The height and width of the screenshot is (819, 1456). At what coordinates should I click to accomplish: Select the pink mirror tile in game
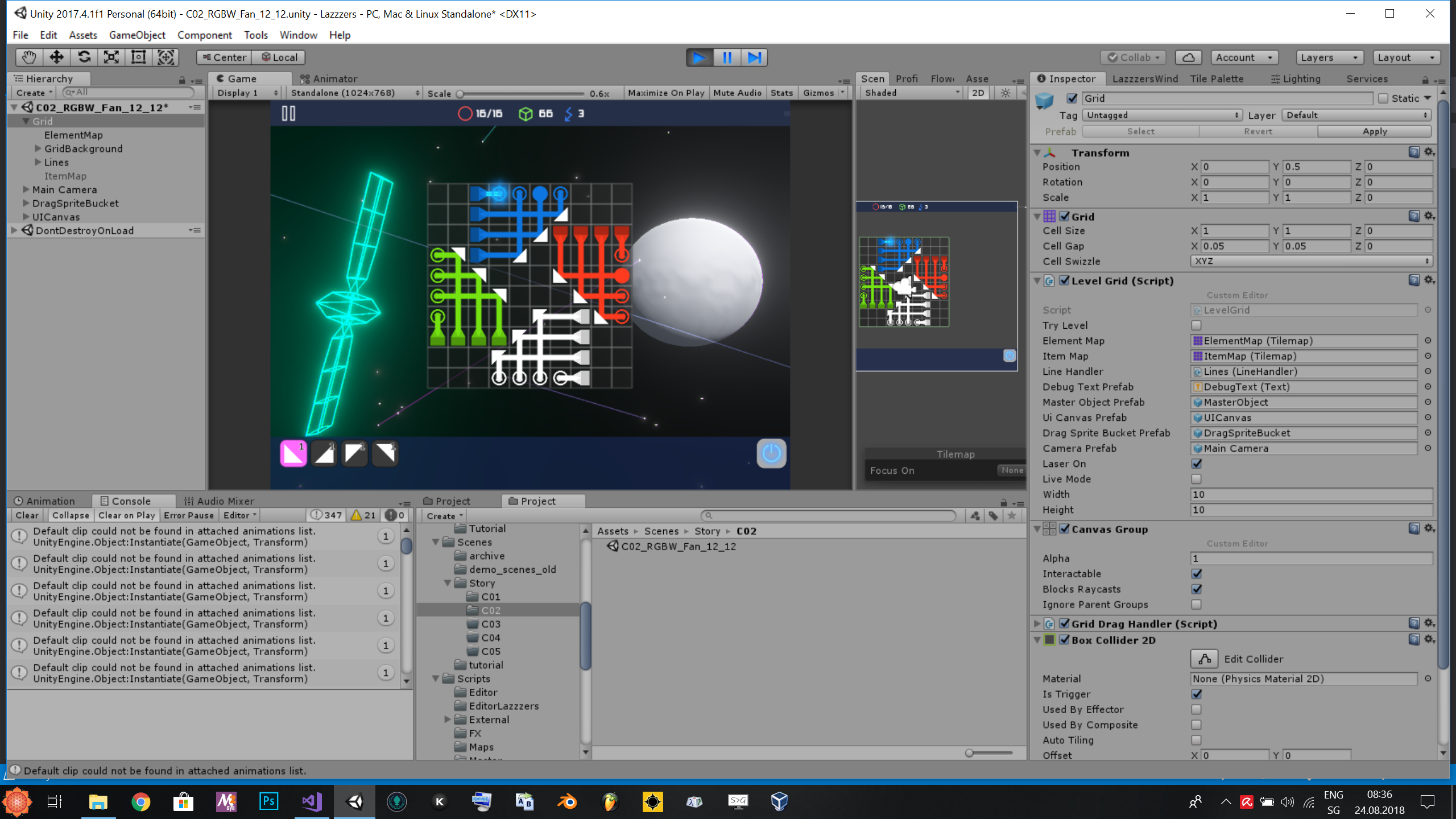click(x=293, y=453)
